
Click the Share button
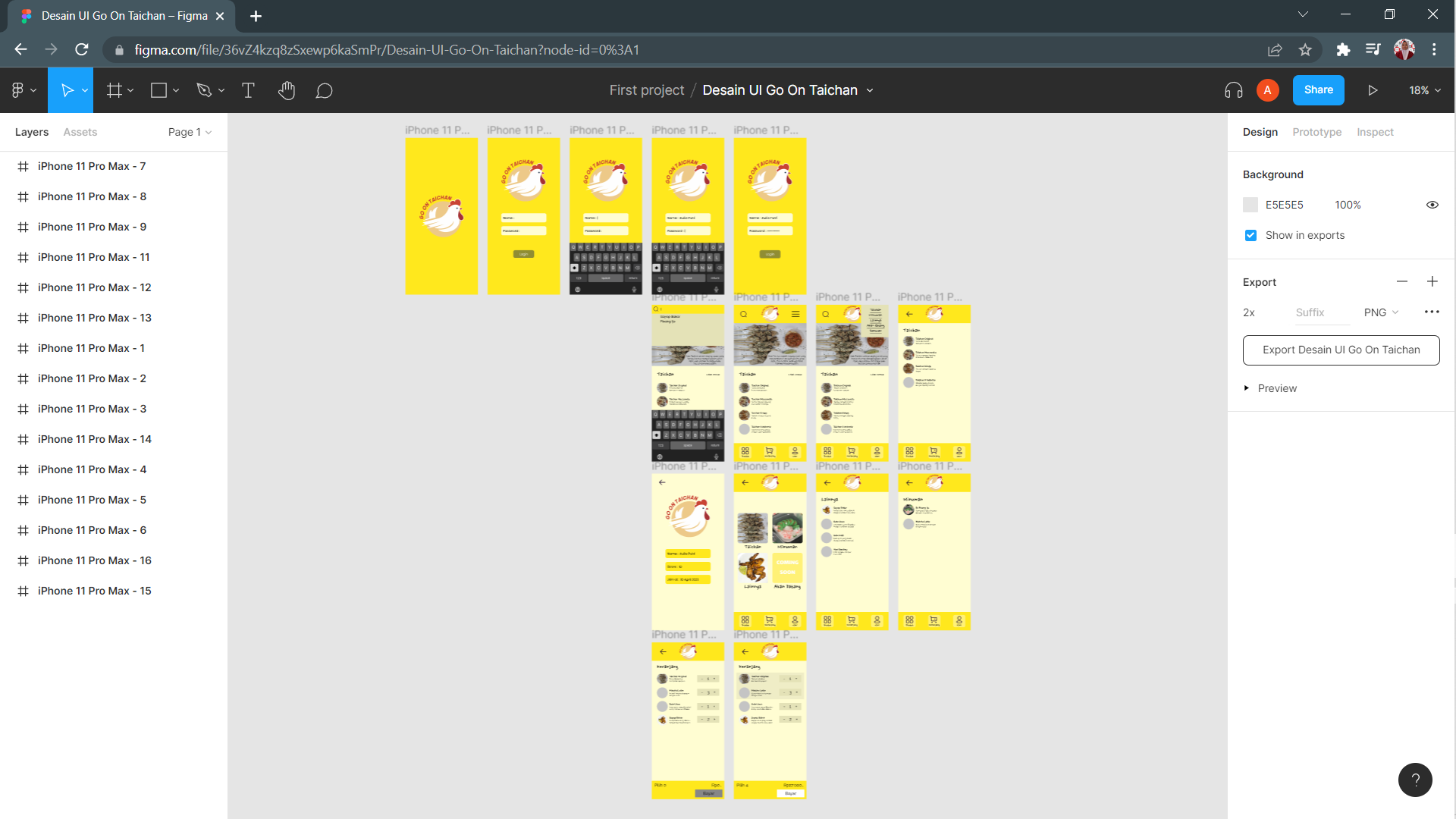1318,89
